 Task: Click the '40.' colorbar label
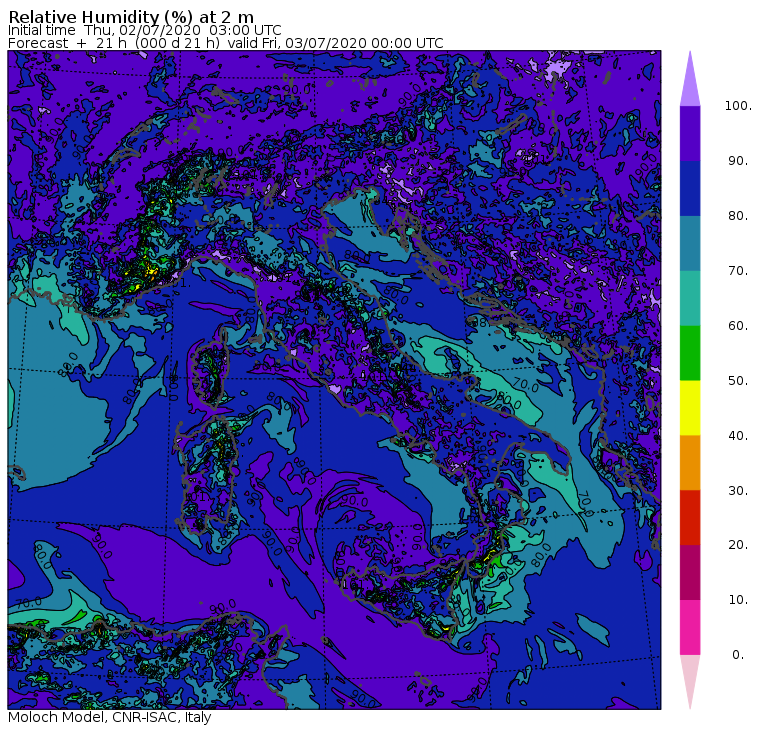738,435
